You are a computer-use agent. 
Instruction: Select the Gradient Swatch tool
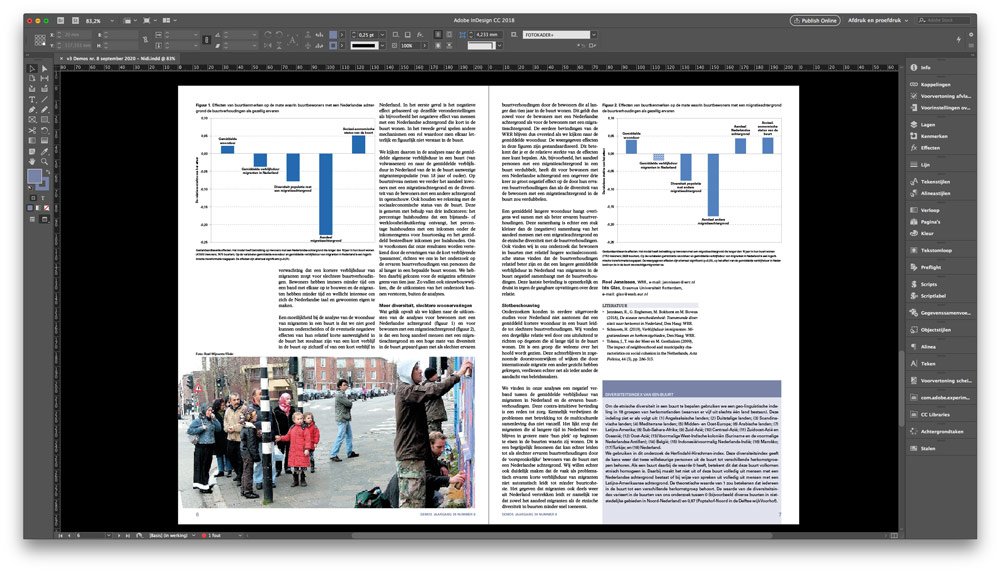click(x=32, y=140)
